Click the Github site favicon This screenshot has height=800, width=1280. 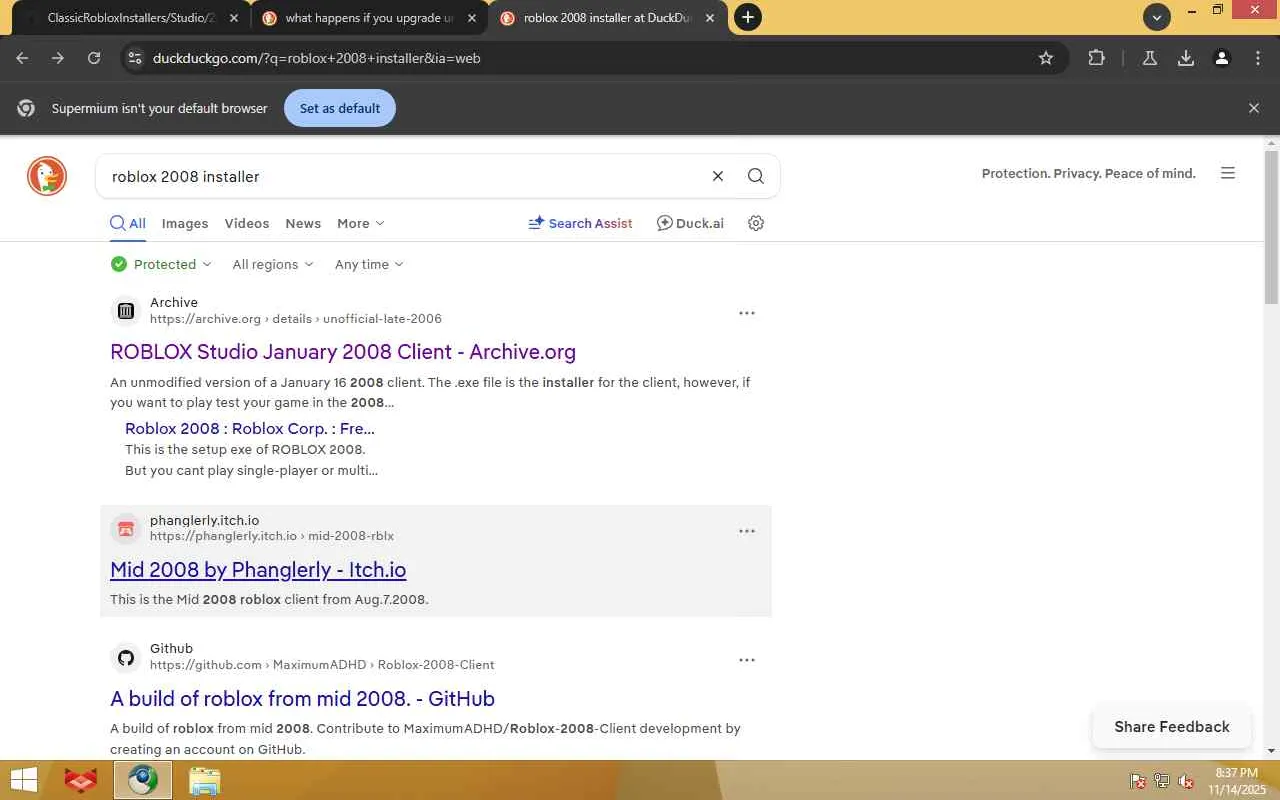pos(126,657)
